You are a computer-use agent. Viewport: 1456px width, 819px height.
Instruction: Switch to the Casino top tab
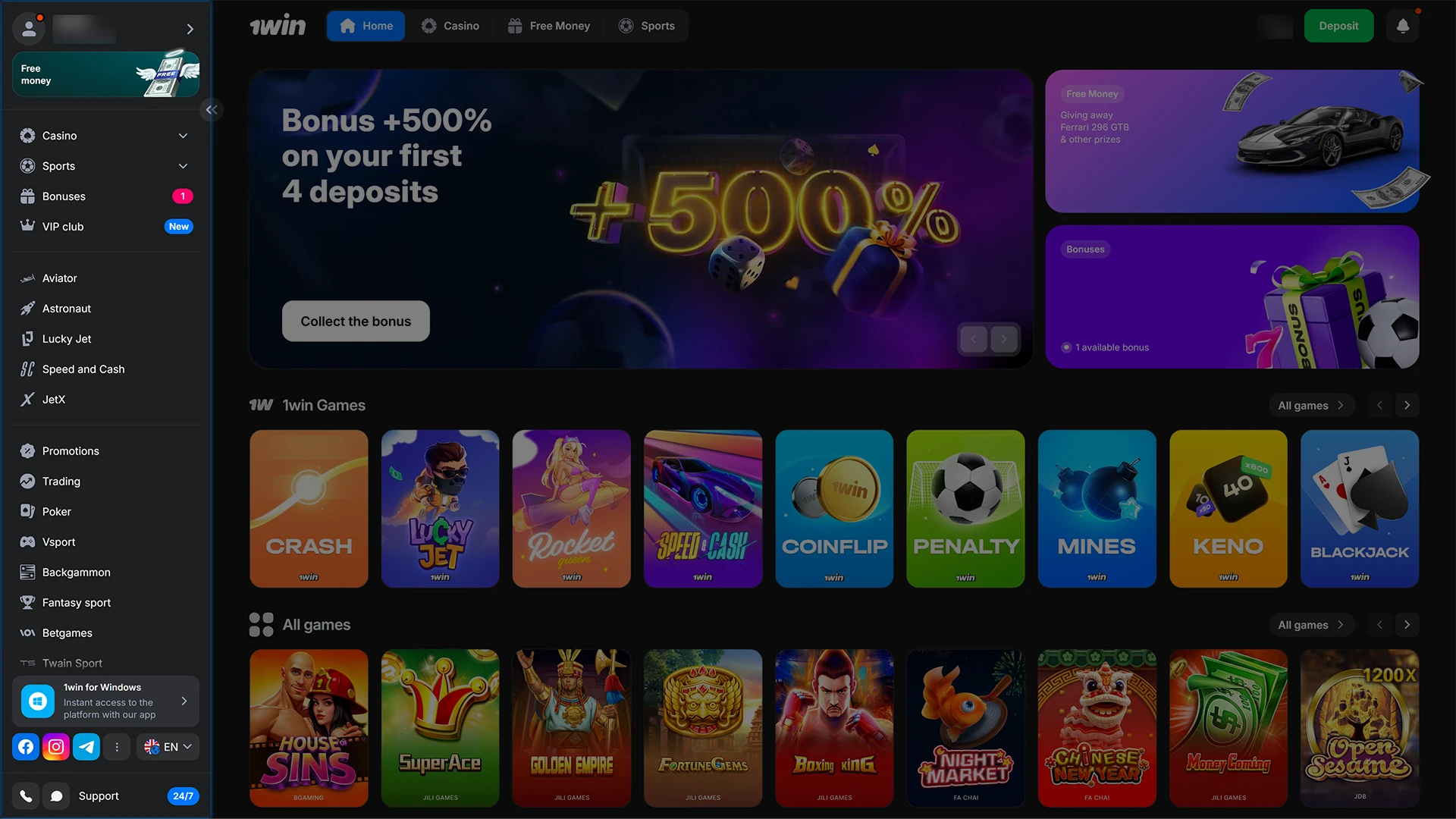coord(450,26)
